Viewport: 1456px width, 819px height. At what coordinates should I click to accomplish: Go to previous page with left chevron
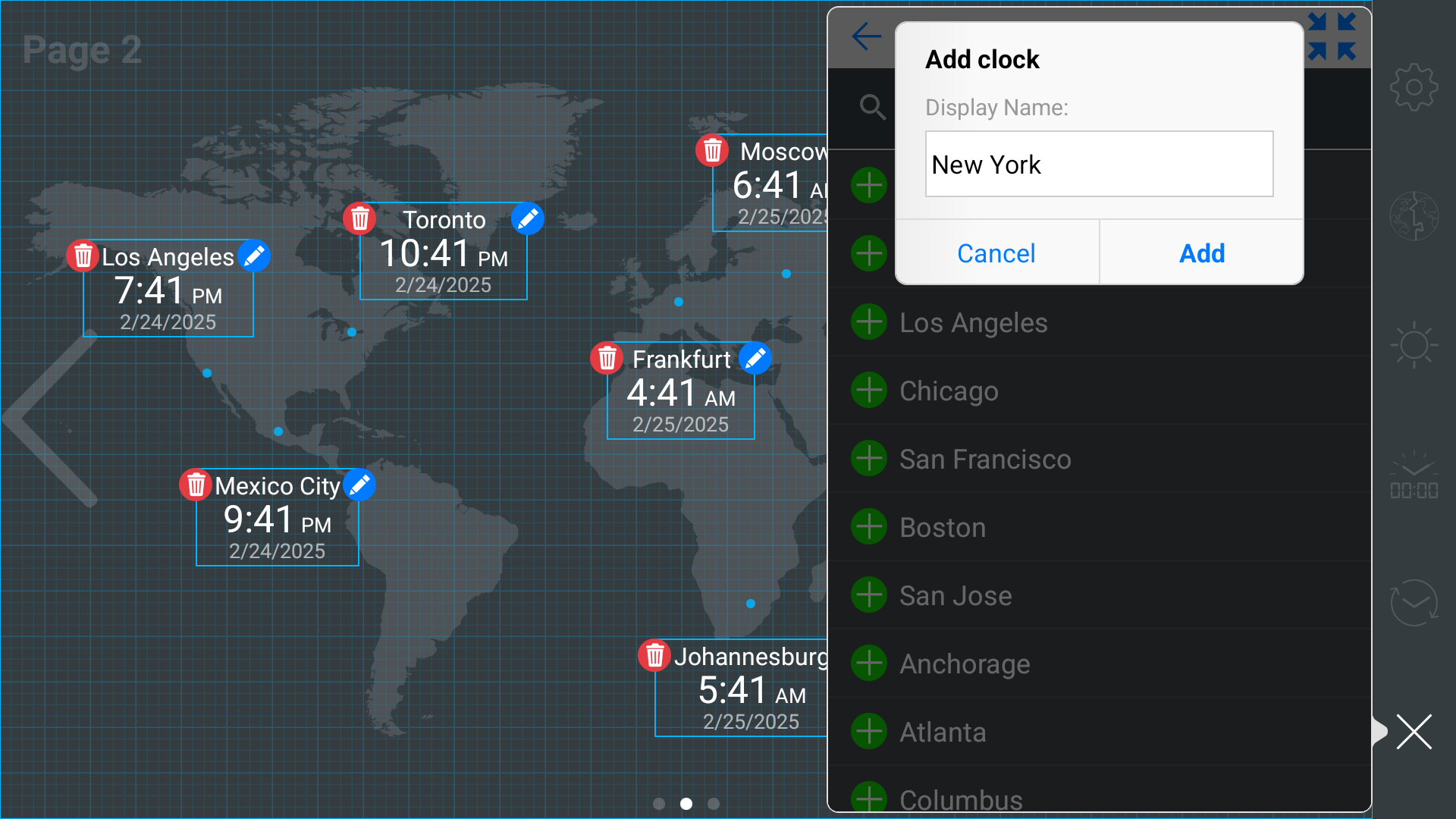[49, 417]
